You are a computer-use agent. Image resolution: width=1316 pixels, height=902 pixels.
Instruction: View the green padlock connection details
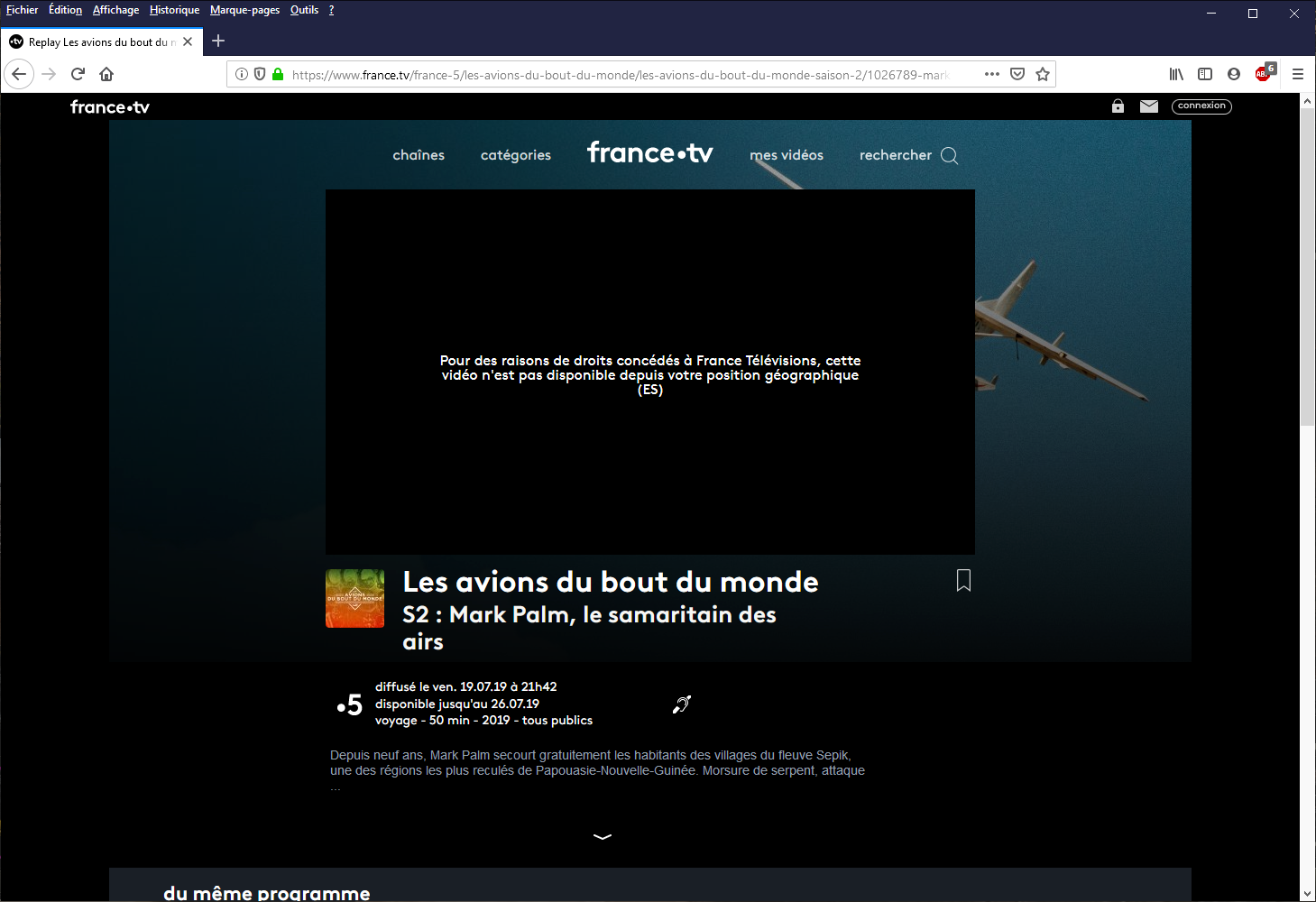pos(278,74)
